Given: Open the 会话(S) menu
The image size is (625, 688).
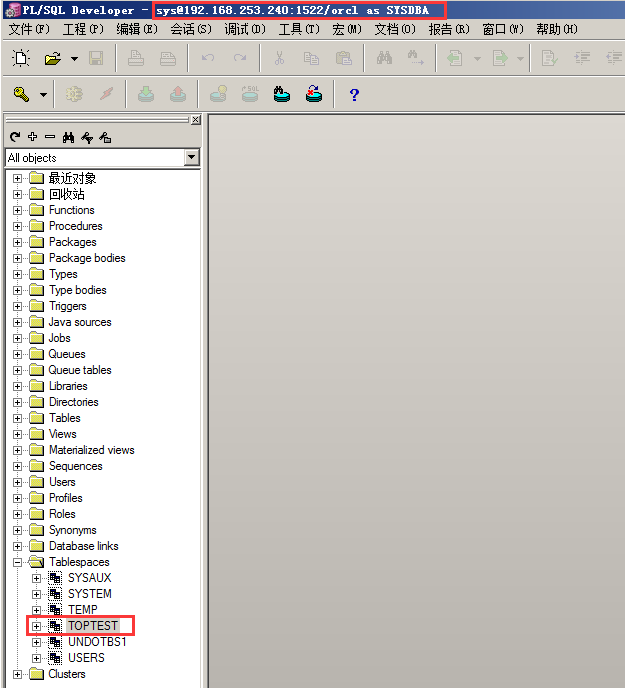Looking at the screenshot, I should pyautogui.click(x=190, y=29).
